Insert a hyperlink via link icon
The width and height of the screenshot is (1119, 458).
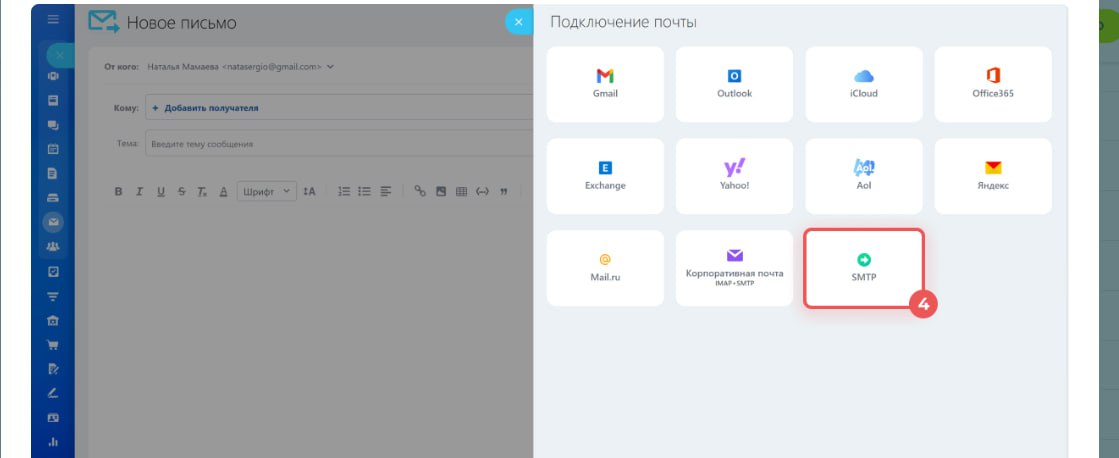pyautogui.click(x=420, y=191)
